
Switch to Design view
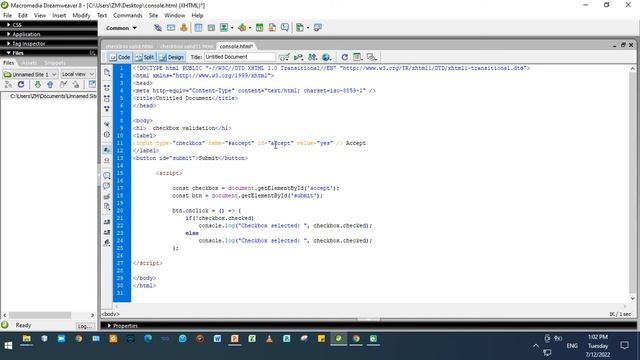172,57
